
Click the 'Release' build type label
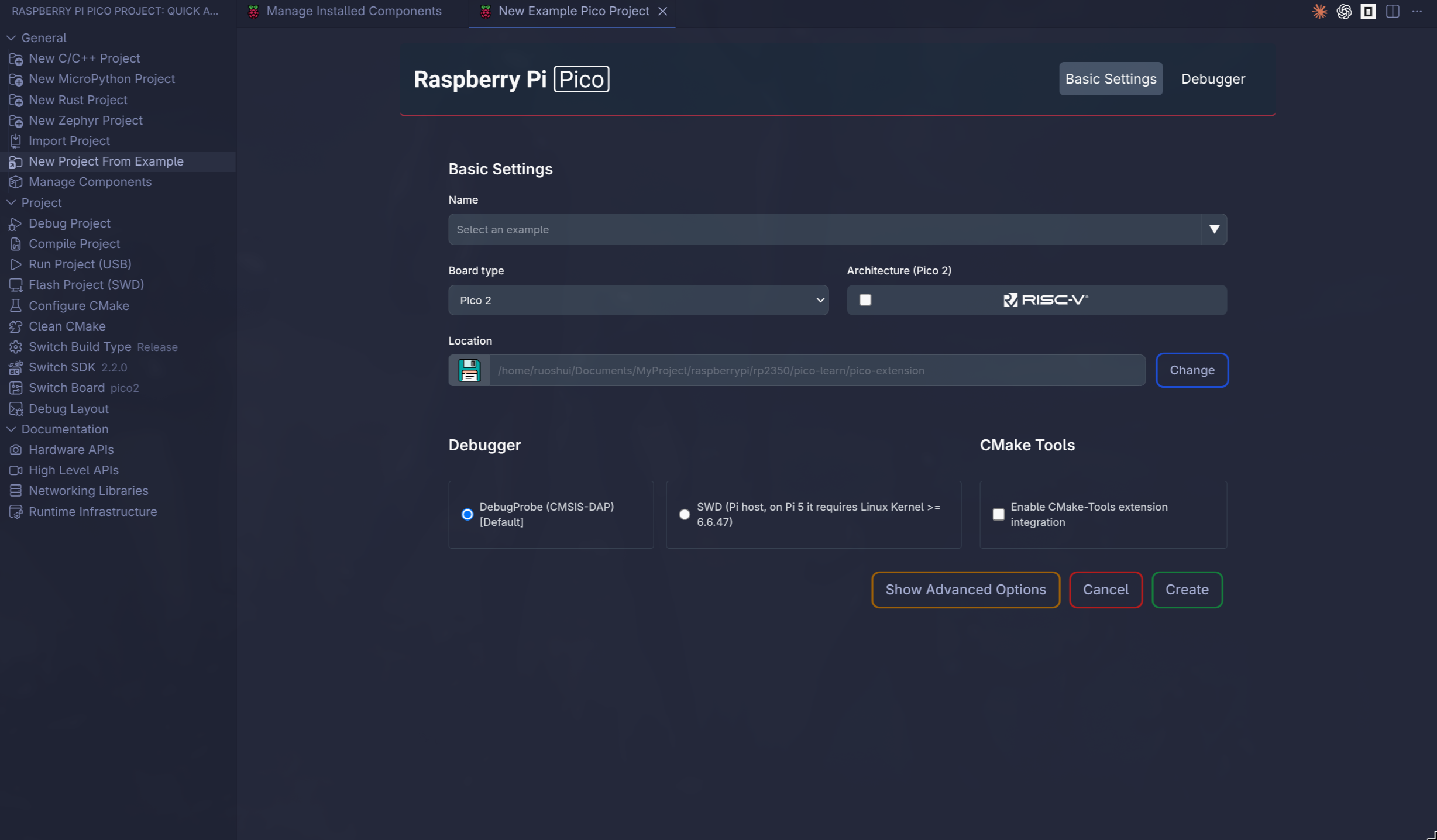pos(157,347)
